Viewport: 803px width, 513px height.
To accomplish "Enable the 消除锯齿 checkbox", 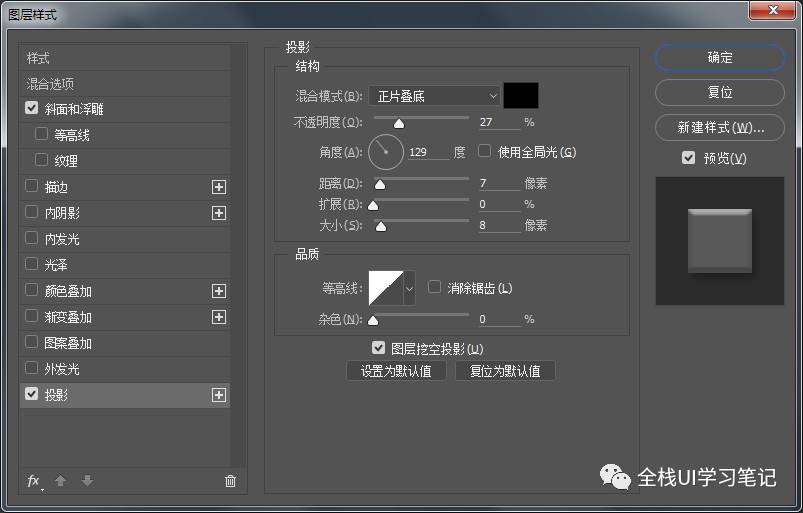I will pyautogui.click(x=434, y=287).
